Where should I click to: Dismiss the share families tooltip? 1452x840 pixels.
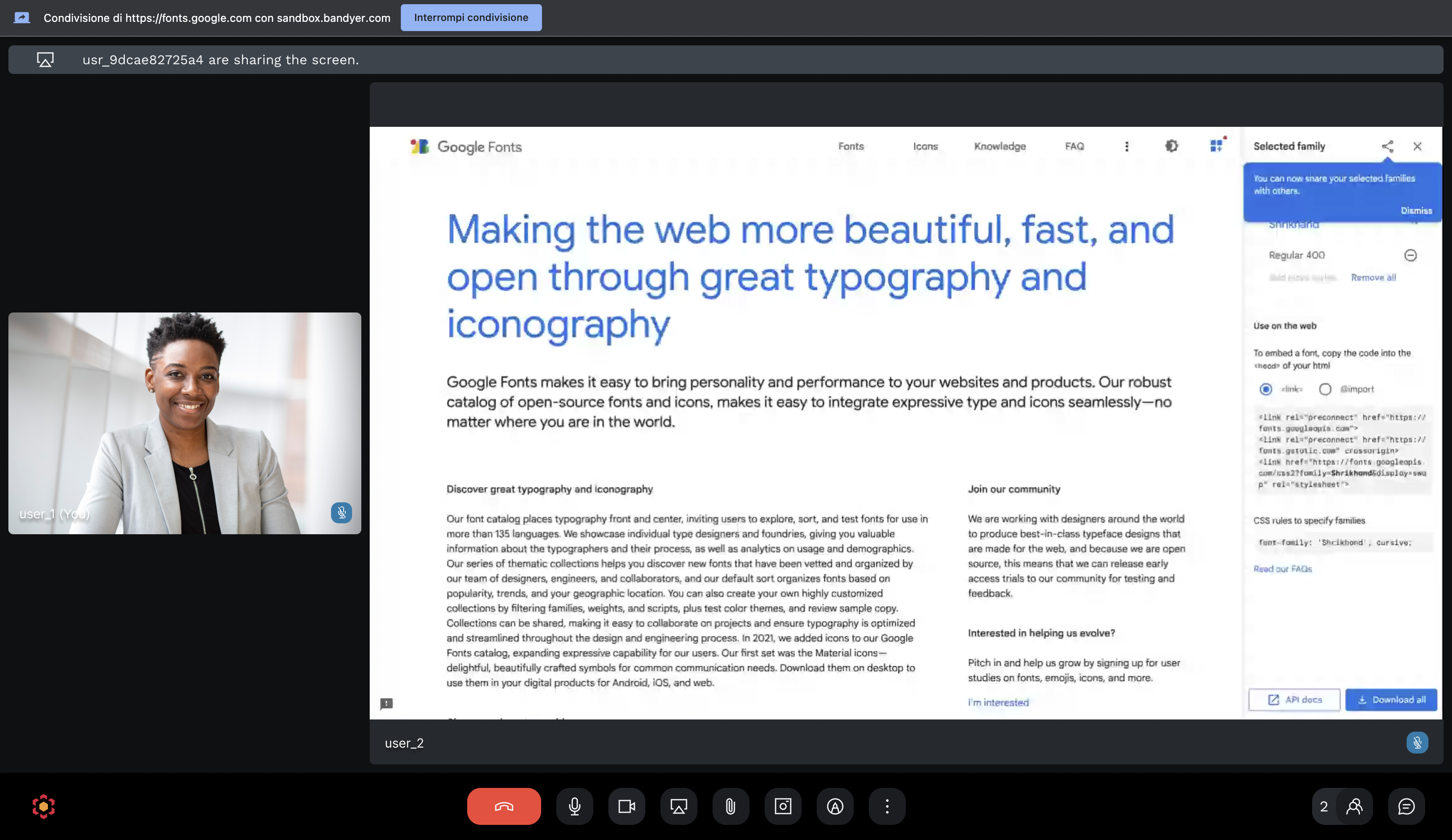click(1416, 210)
